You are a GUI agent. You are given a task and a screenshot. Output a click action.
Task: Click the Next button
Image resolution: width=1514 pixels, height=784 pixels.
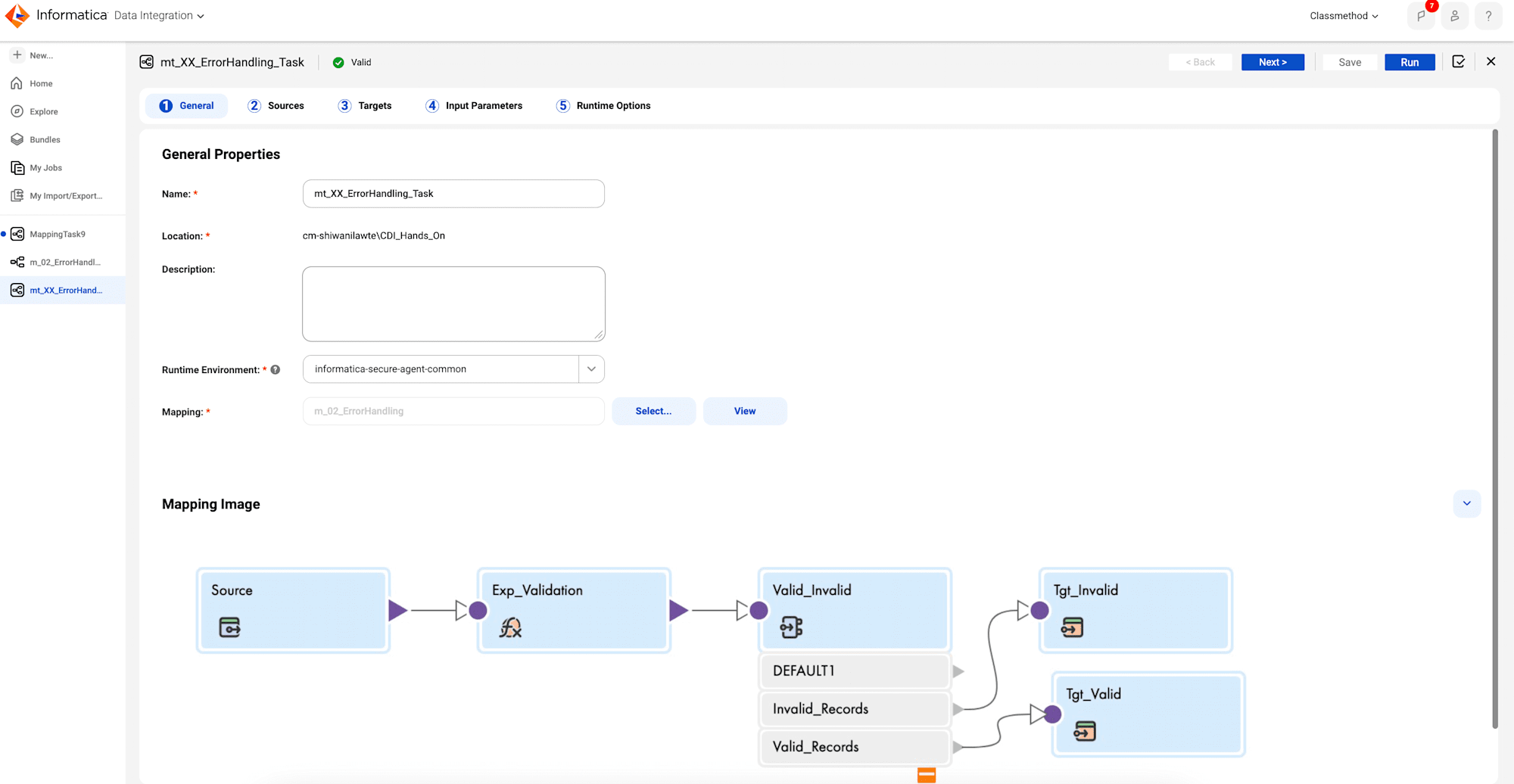[1273, 62]
